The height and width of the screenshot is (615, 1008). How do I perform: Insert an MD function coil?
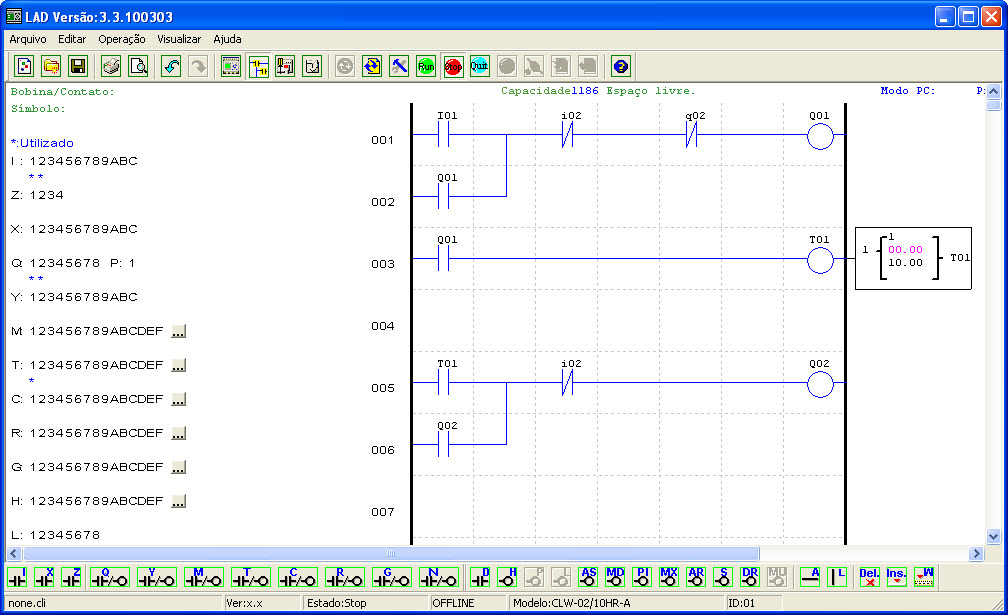pyautogui.click(x=615, y=577)
